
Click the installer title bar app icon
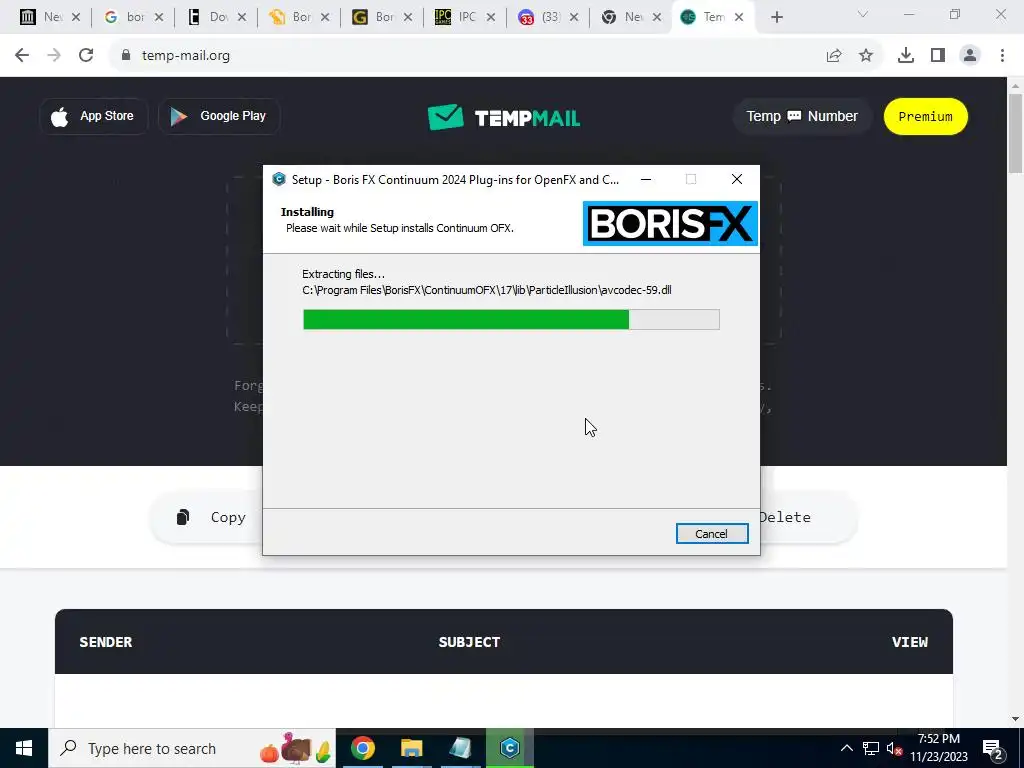[x=279, y=180]
